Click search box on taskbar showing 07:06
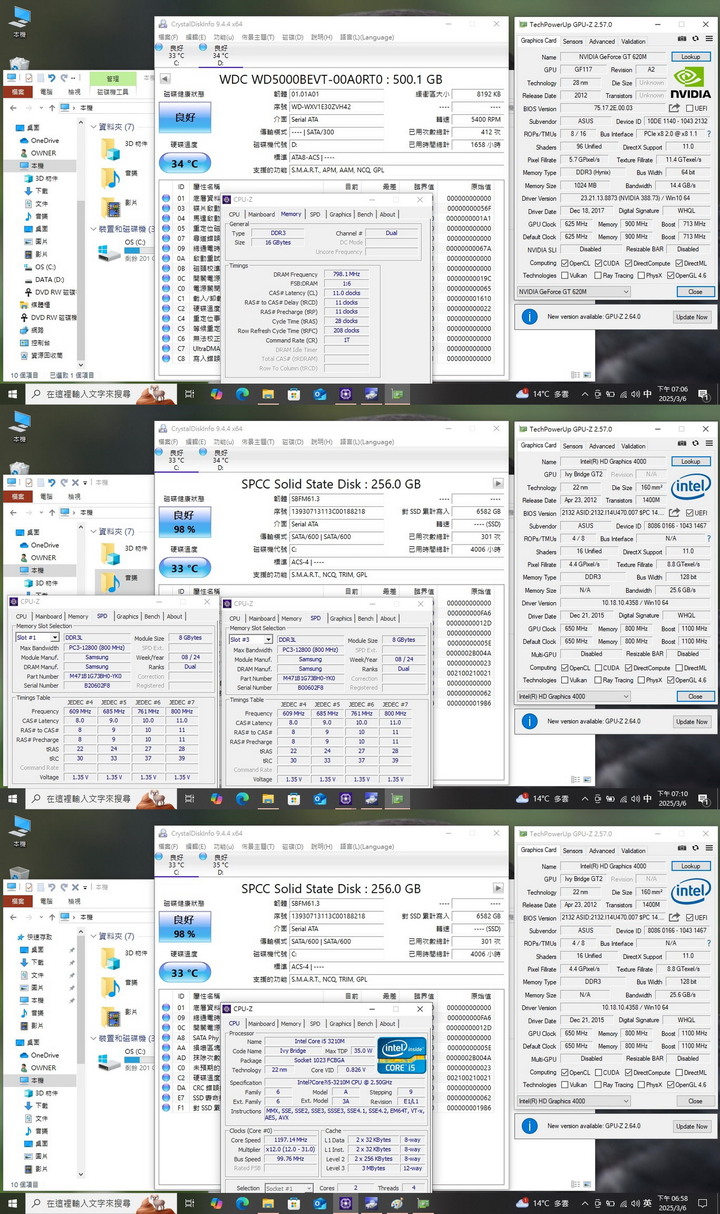The width and height of the screenshot is (720, 1214). tap(100, 394)
